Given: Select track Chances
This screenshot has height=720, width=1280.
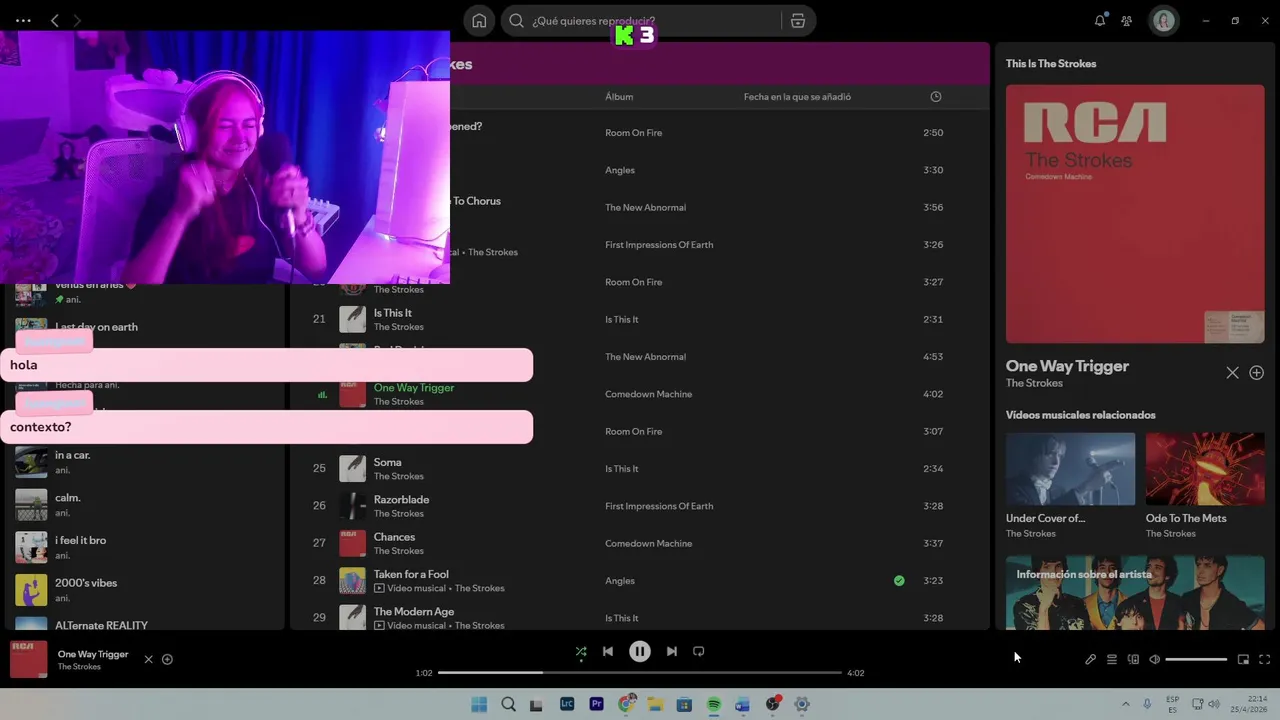Looking at the screenshot, I should (x=394, y=537).
